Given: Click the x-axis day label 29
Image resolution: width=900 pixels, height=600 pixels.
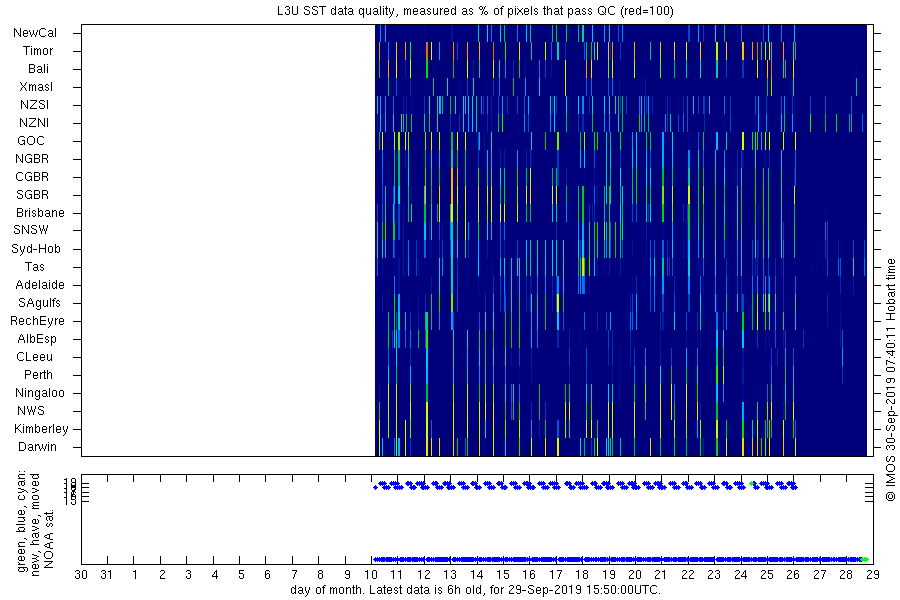Looking at the screenshot, I should 872,575.
